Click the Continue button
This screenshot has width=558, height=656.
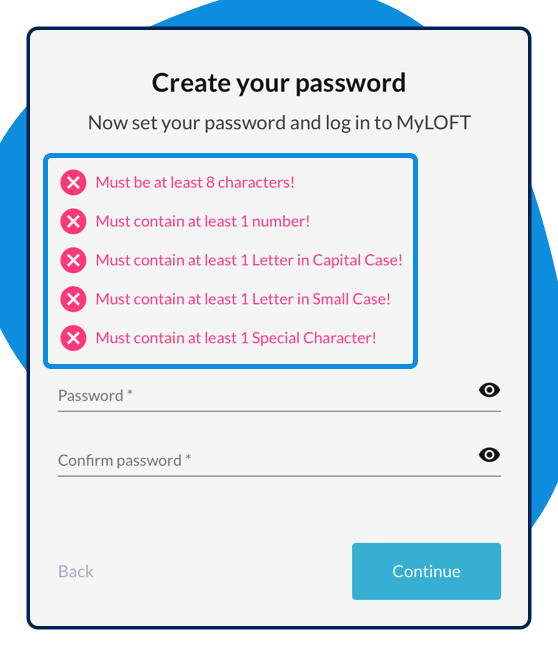pos(426,571)
